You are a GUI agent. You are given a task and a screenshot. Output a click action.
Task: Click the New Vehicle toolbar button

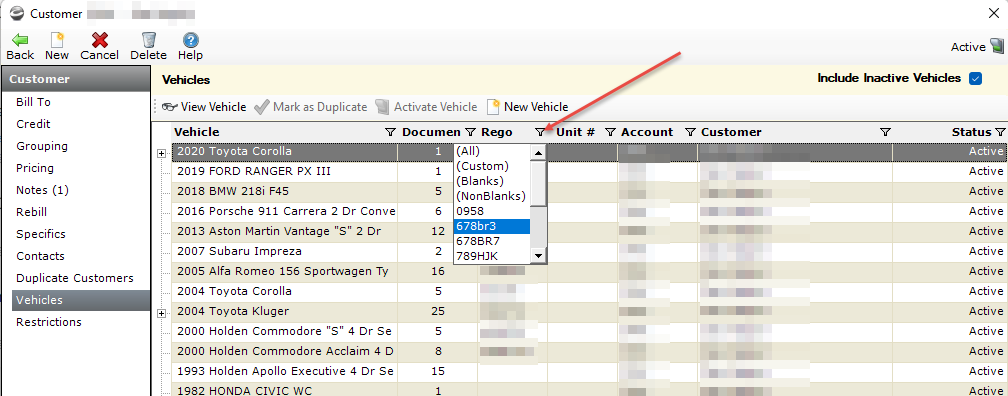click(528, 107)
